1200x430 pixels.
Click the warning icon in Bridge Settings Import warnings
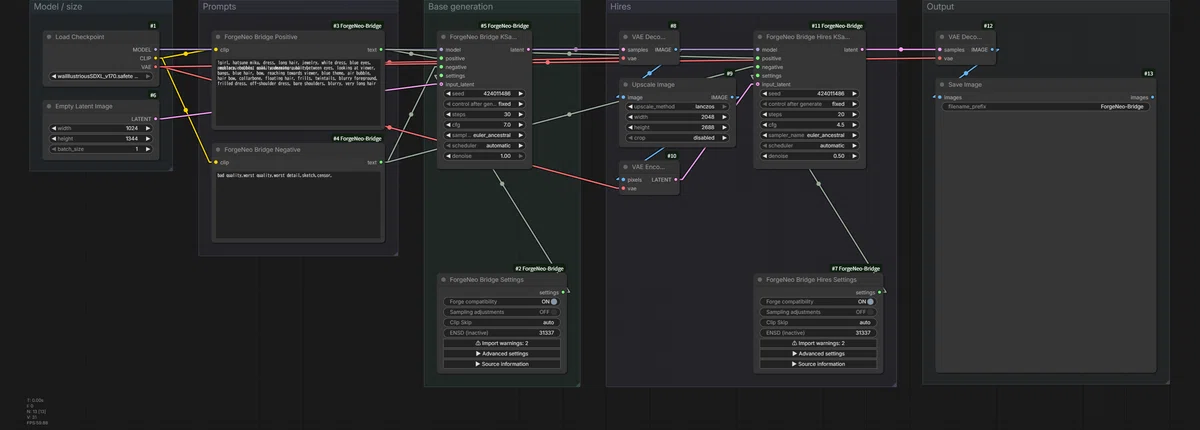478,343
